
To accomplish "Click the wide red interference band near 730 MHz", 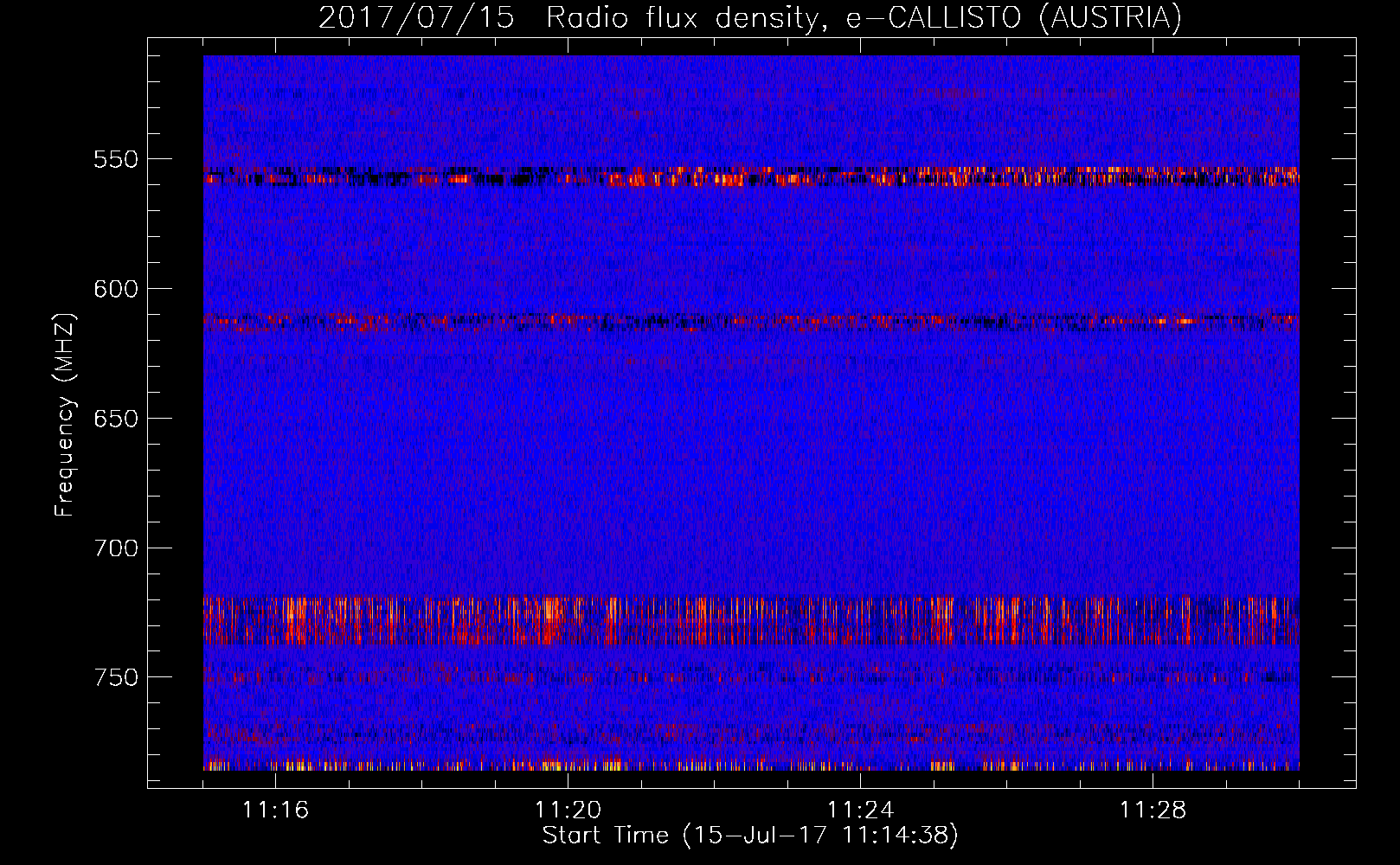I will click(751, 621).
